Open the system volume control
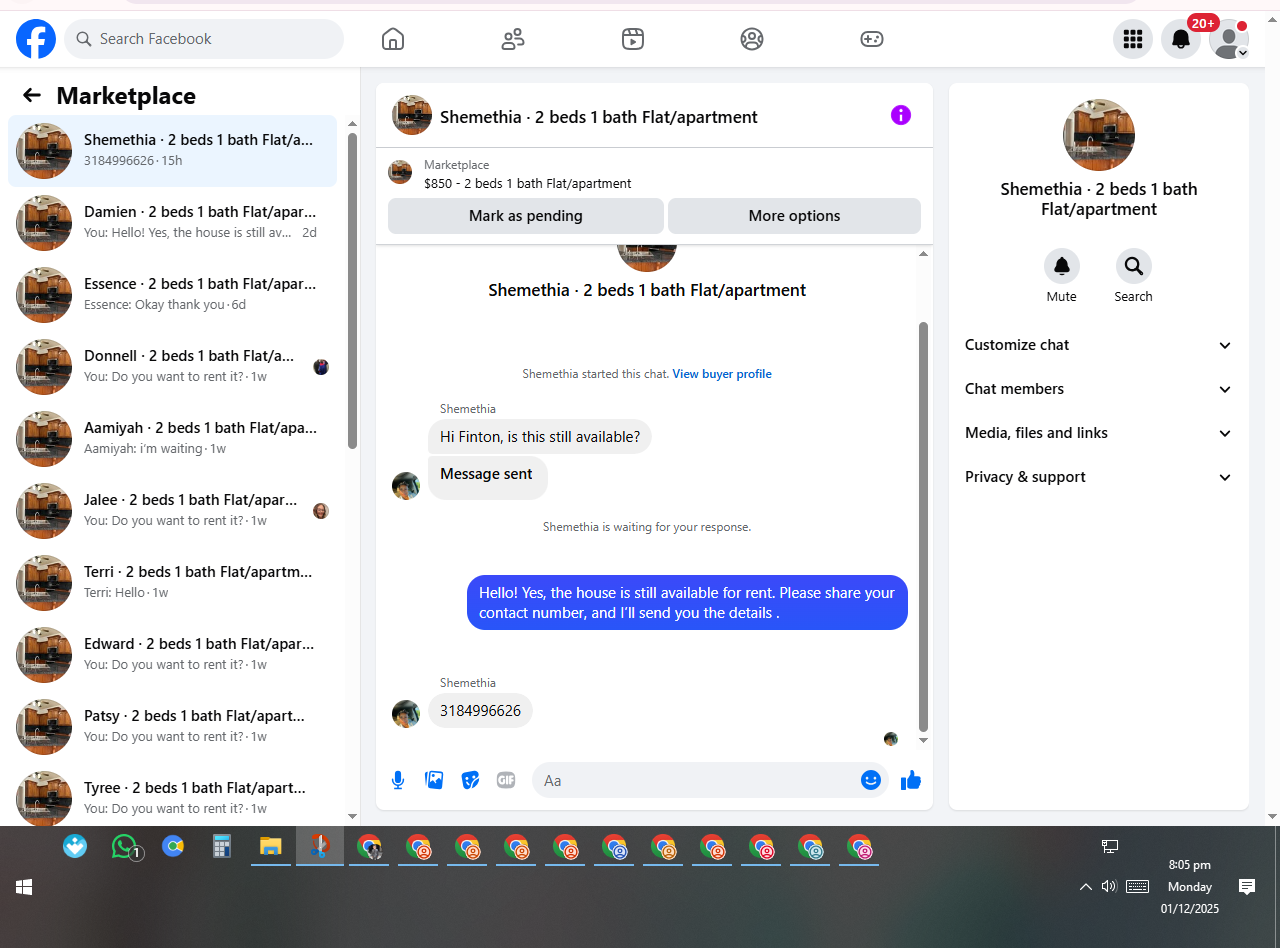 (1108, 886)
